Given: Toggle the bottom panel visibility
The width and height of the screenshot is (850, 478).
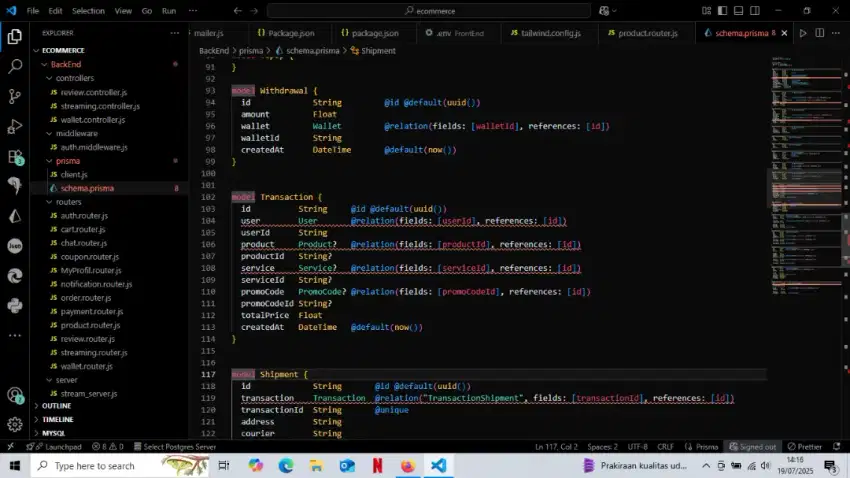Looking at the screenshot, I should click(738, 10).
